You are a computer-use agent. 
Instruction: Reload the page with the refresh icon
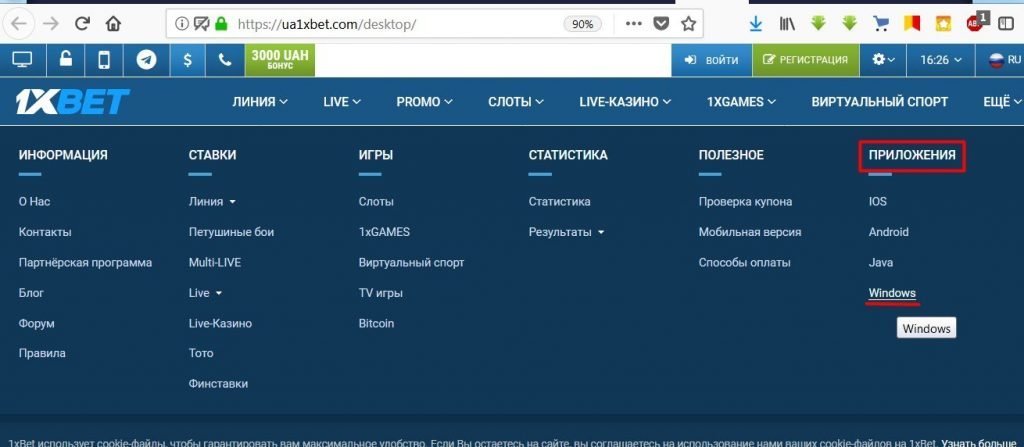click(x=82, y=24)
